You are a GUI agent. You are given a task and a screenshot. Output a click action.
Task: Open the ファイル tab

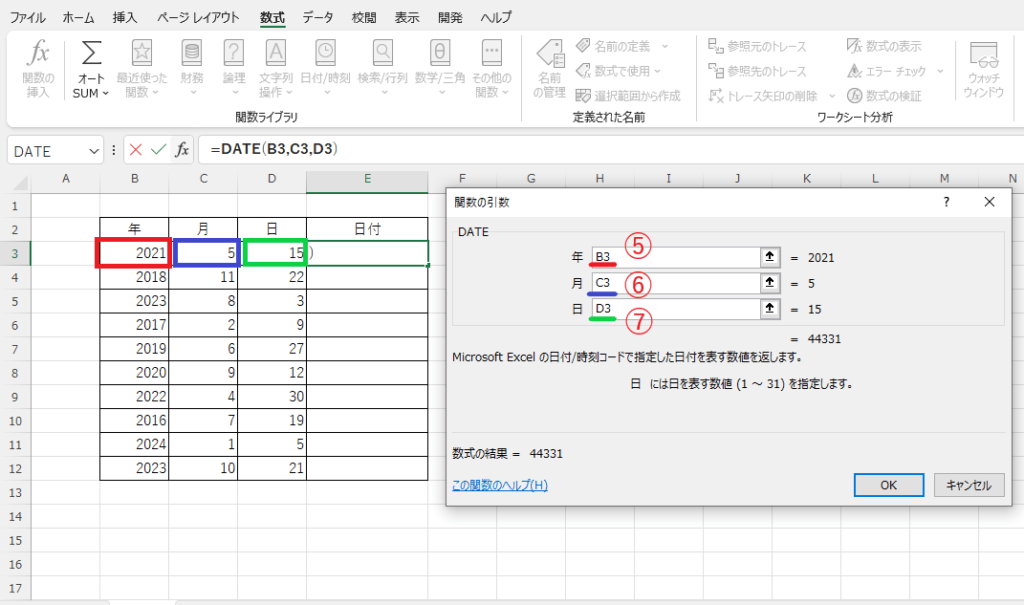point(27,18)
